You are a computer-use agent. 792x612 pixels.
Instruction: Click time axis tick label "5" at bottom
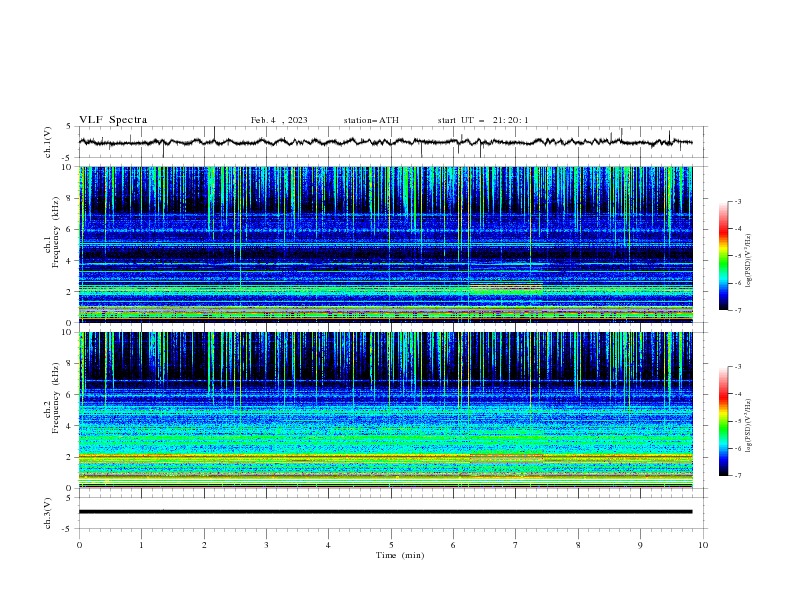[x=391, y=545]
